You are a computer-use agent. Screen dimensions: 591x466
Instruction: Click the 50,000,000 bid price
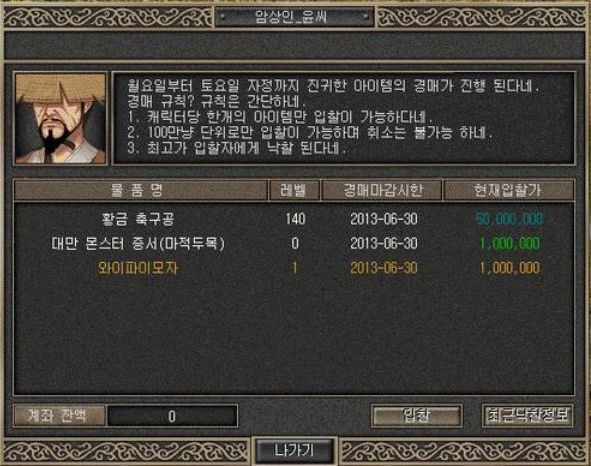pos(509,219)
